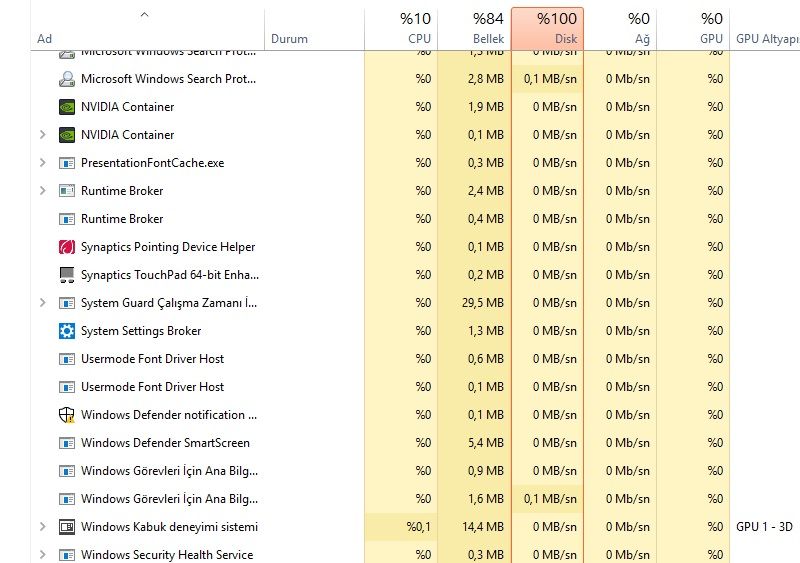
Task: Expand the Windows Security Health Service group
Action: (x=43, y=554)
